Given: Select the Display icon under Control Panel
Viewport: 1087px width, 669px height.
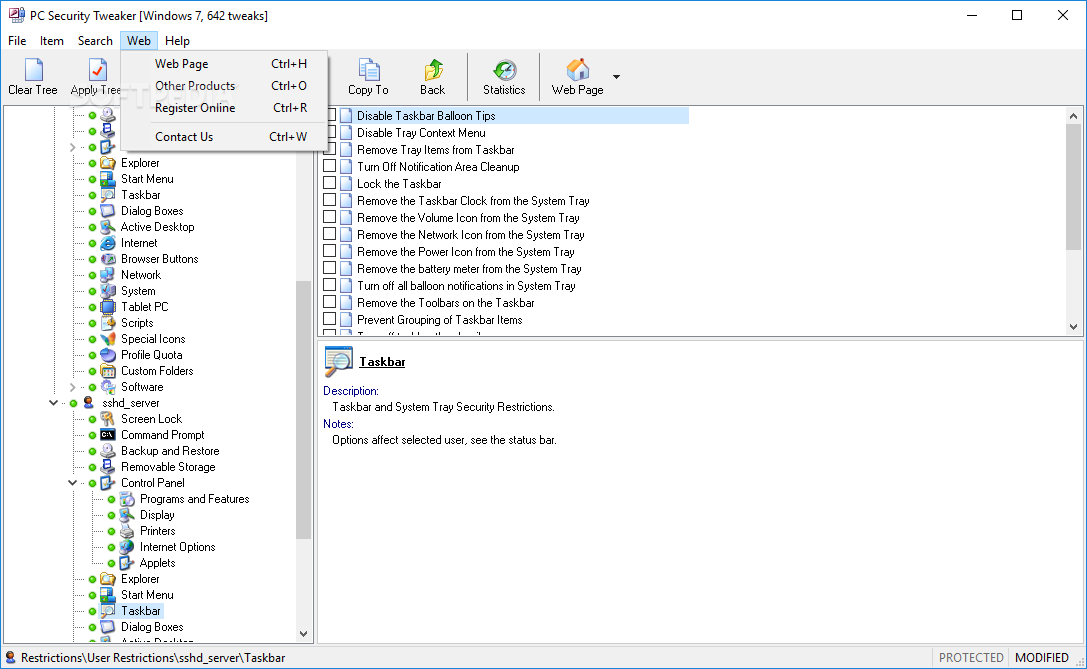Looking at the screenshot, I should point(127,514).
